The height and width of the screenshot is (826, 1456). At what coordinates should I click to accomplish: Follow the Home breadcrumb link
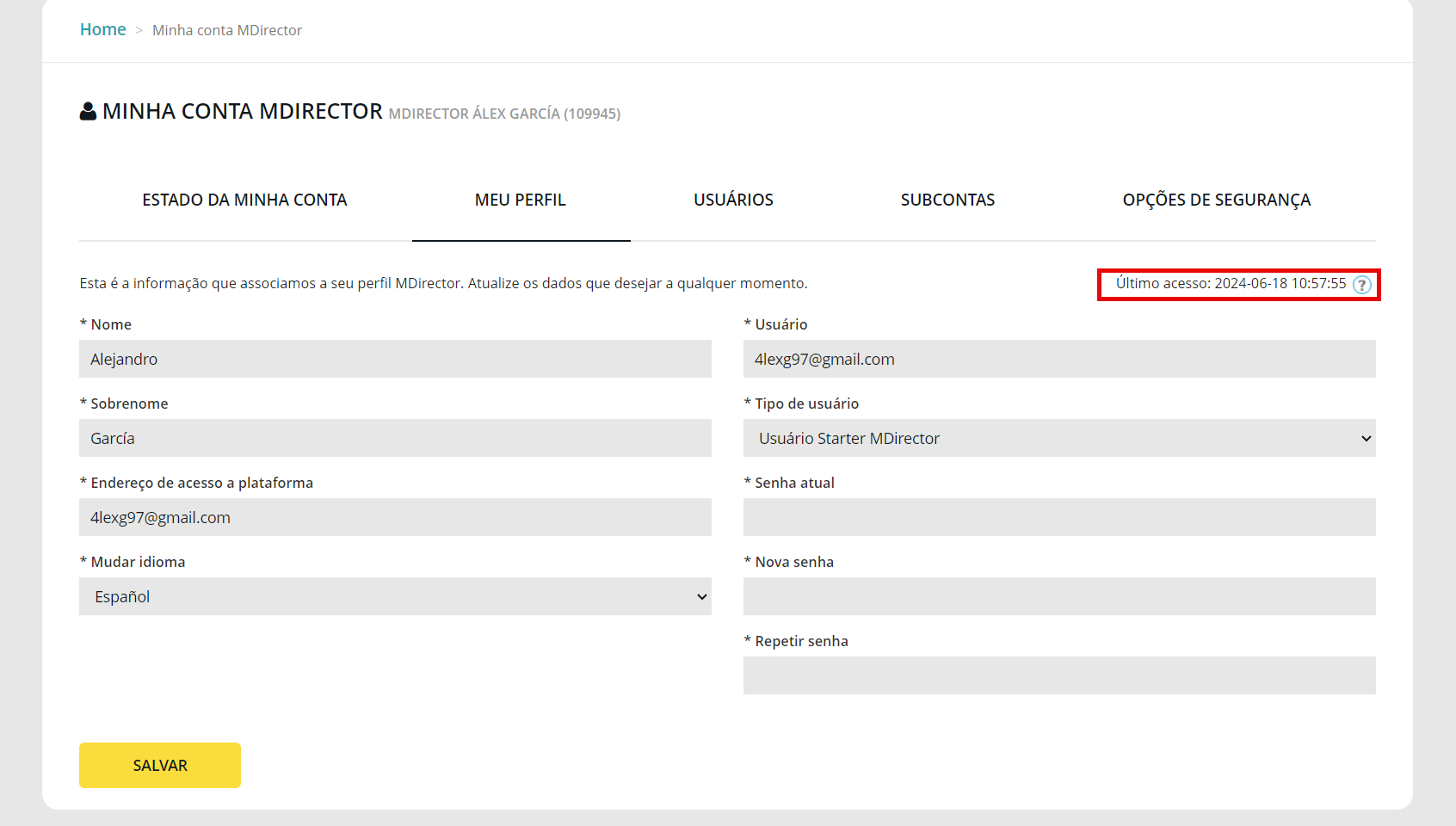[x=102, y=29]
